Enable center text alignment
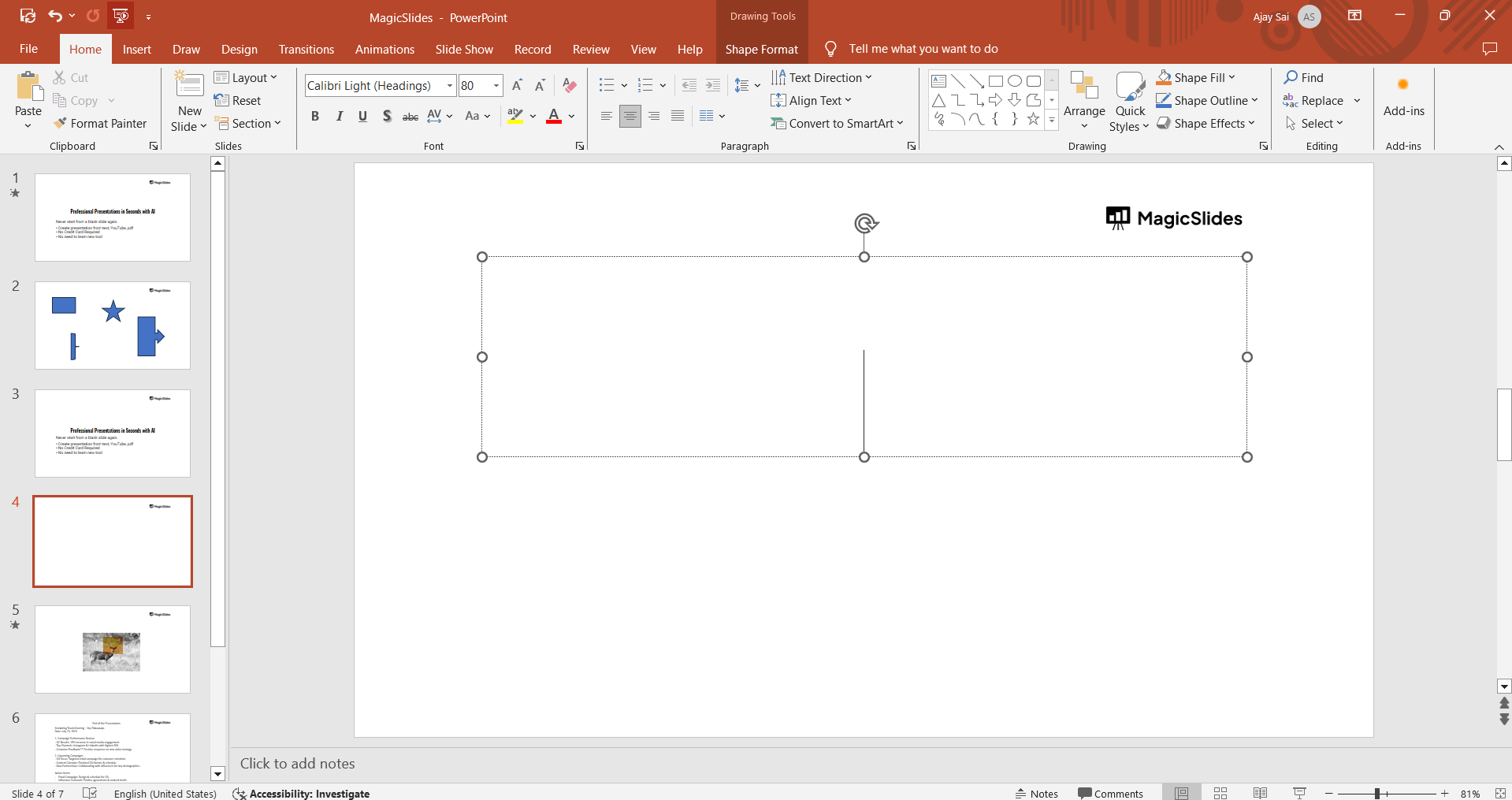 coord(630,117)
